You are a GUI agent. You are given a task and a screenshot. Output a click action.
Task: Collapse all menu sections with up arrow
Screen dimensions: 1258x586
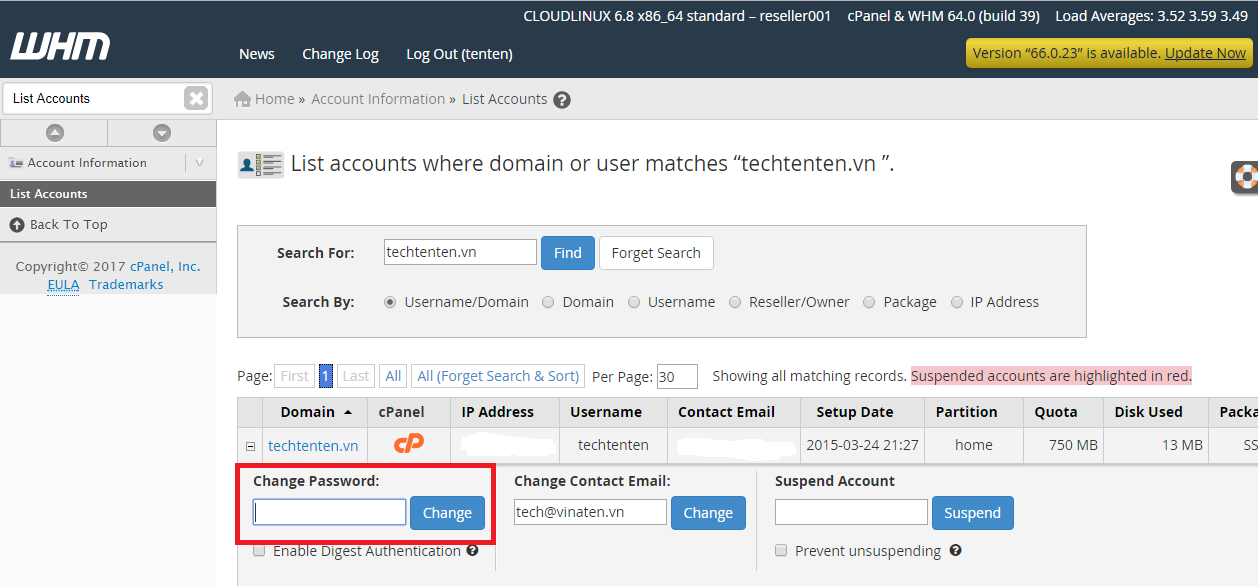point(54,132)
